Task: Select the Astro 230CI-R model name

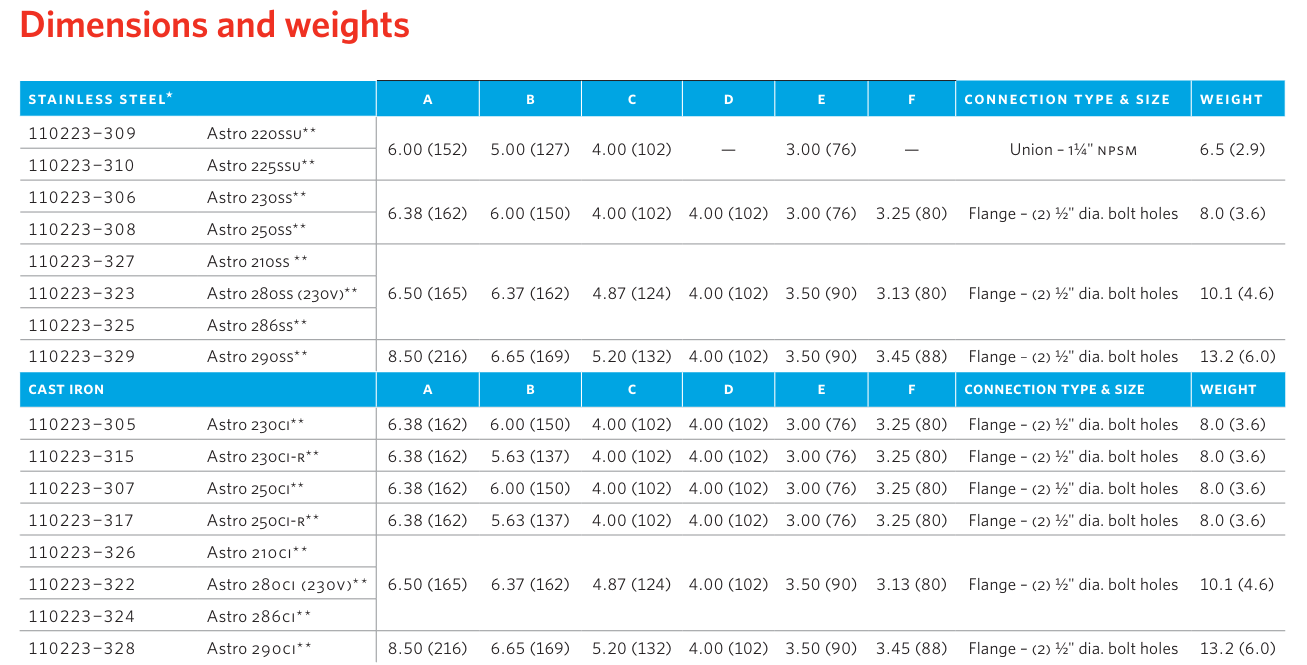Action: [263, 456]
